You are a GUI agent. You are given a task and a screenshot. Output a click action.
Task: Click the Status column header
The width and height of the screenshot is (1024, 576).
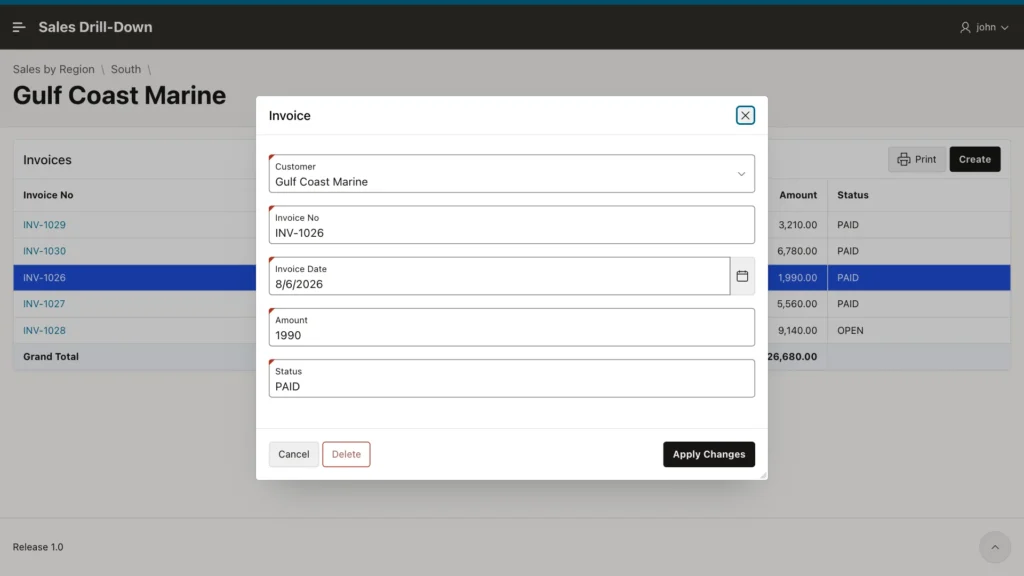coord(853,195)
